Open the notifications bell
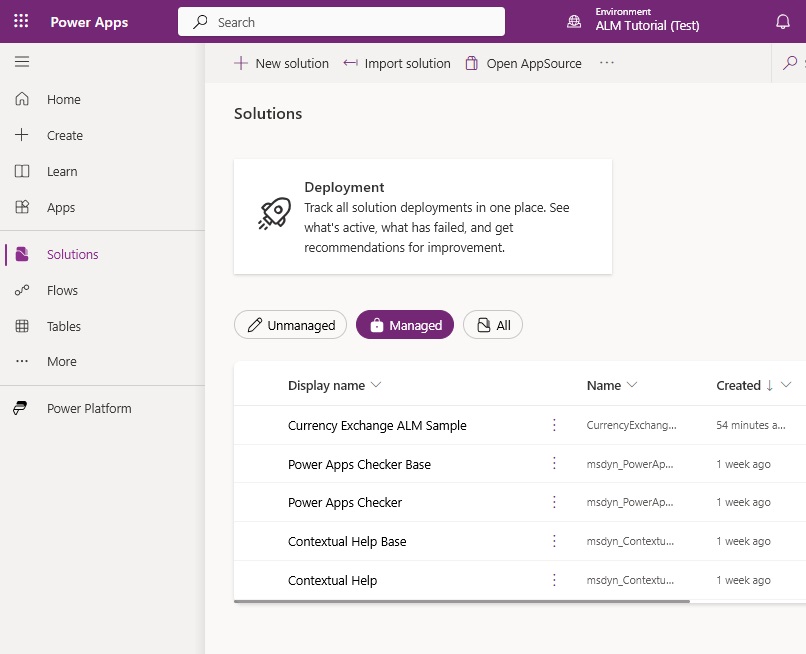Viewport: 806px width, 654px height. coord(782,22)
